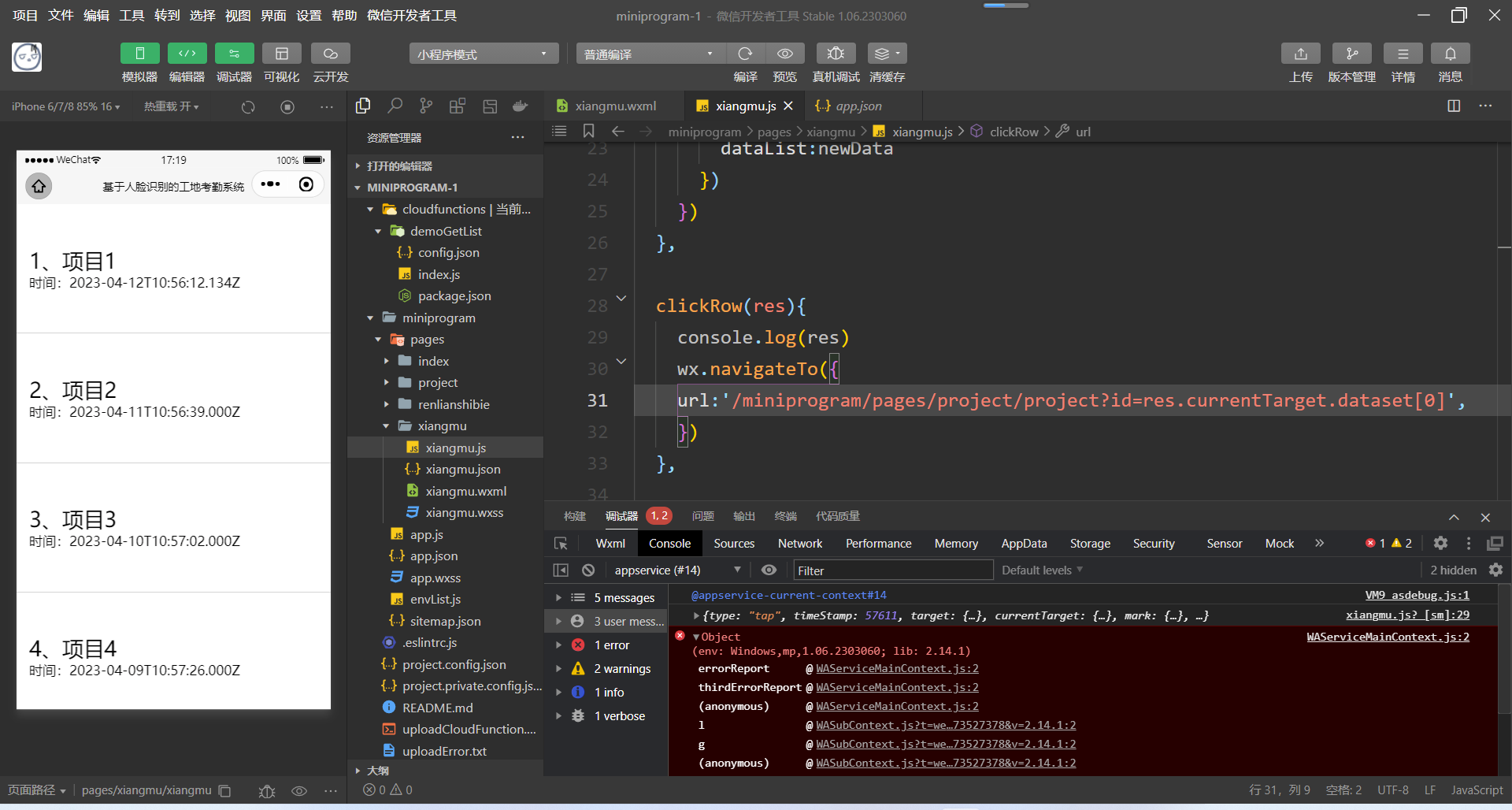Go back in editor navigation
This screenshot has width=1512, height=810.
pos(618,131)
